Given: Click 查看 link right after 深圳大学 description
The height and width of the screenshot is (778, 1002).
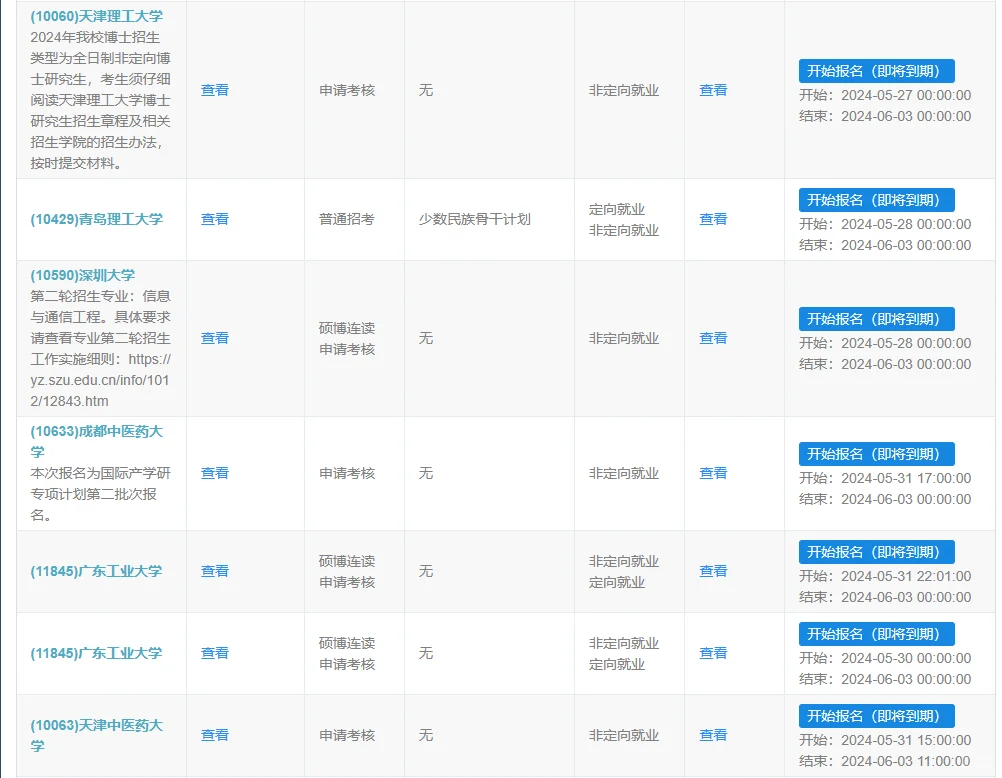Looking at the screenshot, I should point(215,338).
